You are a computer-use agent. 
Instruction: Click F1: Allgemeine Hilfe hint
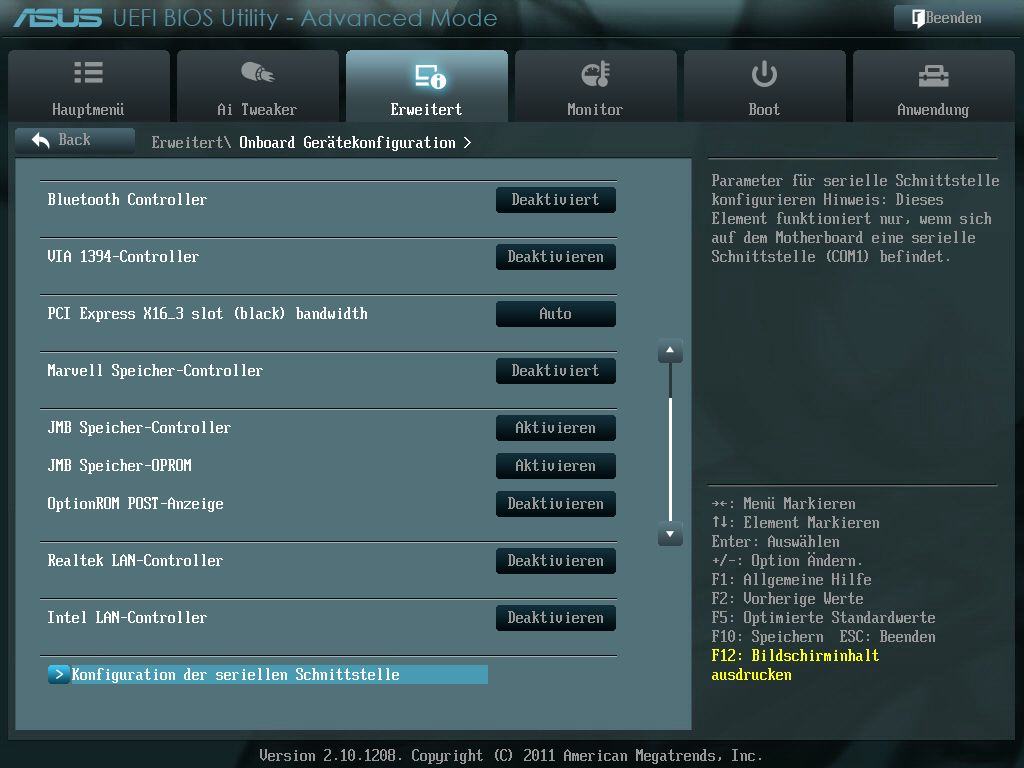point(792,580)
